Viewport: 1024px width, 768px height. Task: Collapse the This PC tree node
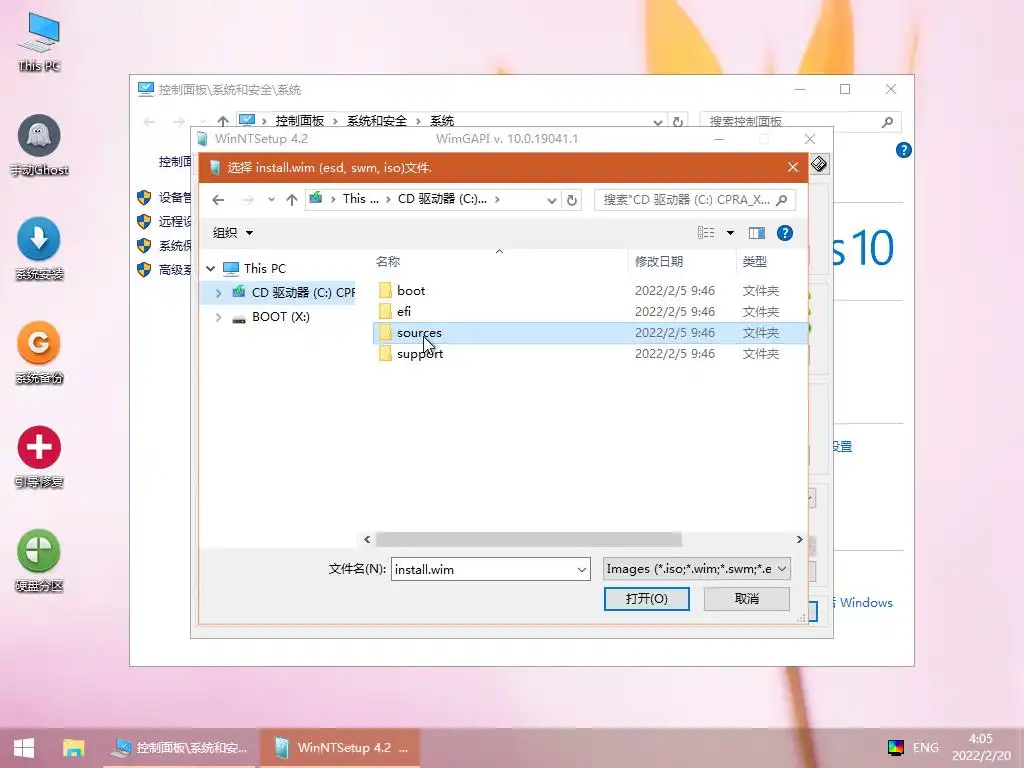click(x=210, y=268)
